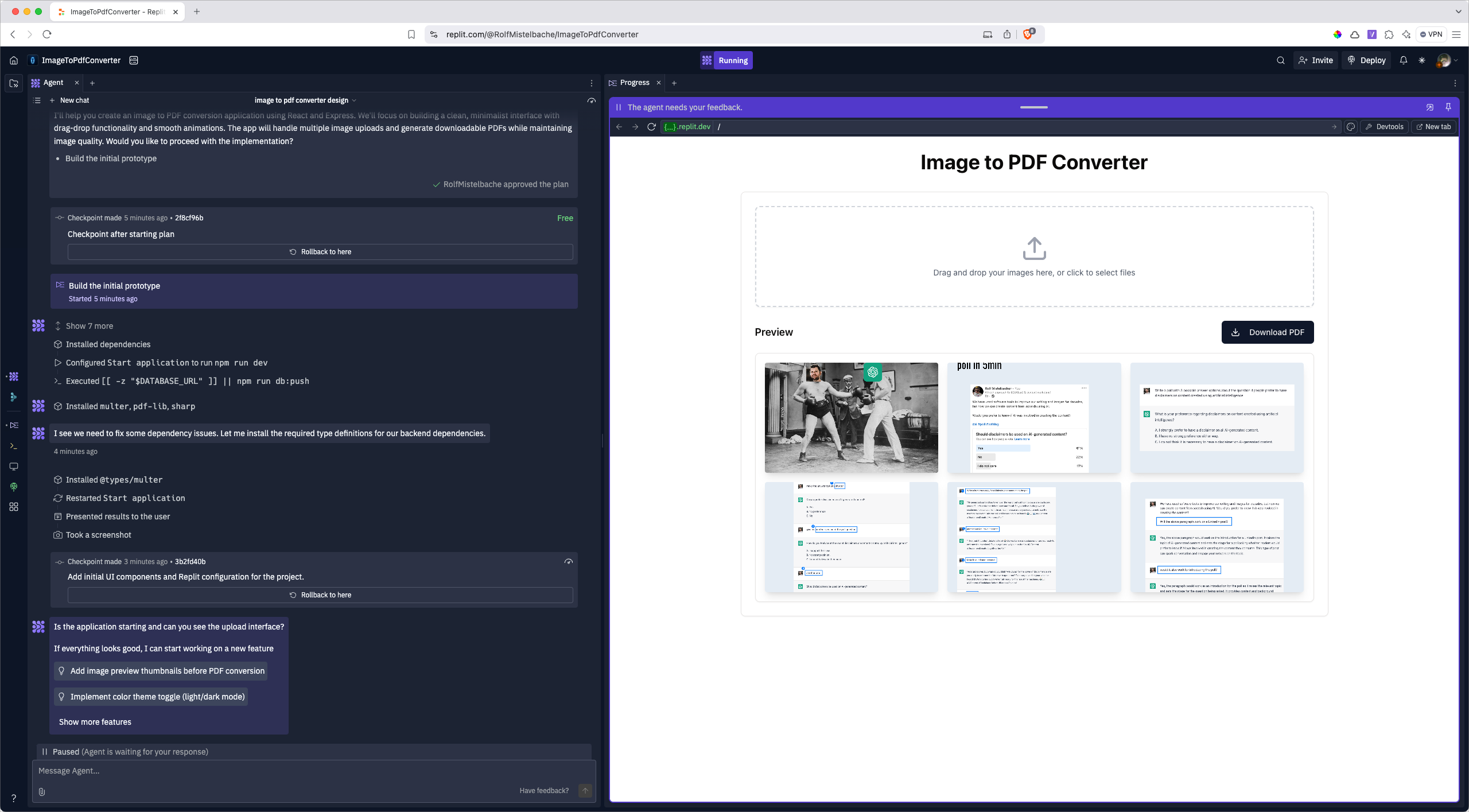
Task: Open the chat title dropdown
Action: [305, 100]
